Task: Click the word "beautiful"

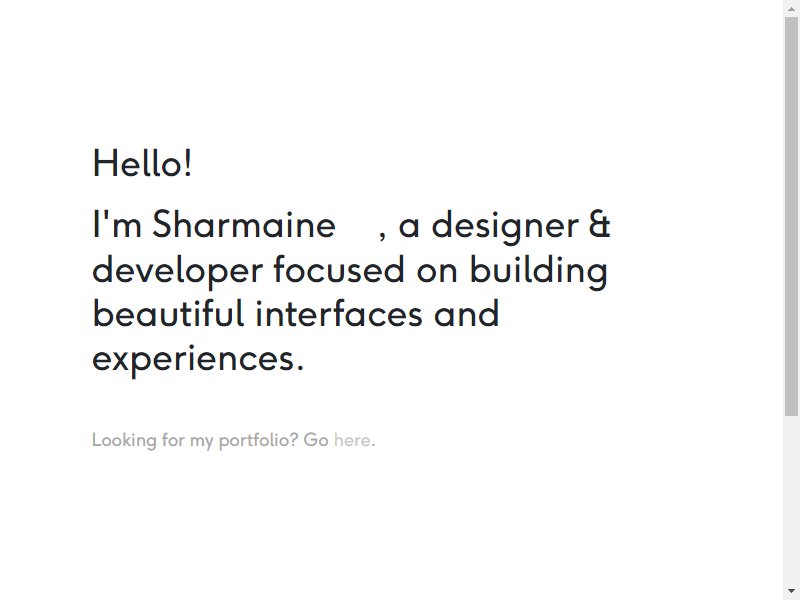Action: click(168, 313)
